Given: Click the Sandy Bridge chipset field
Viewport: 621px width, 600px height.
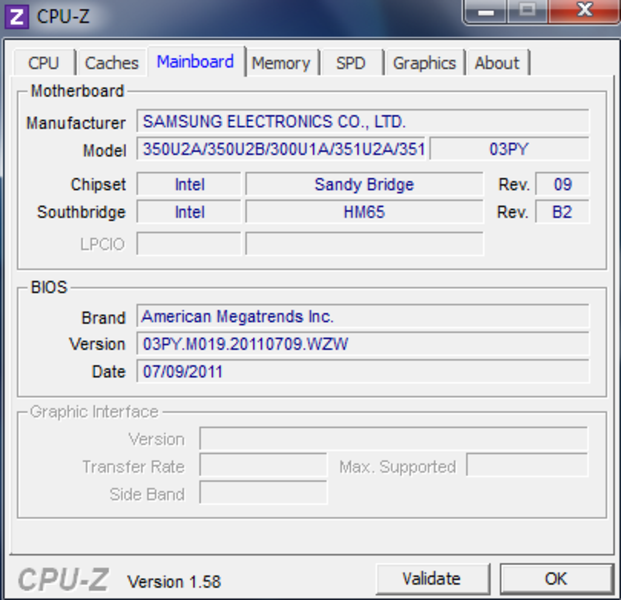Looking at the screenshot, I should pos(364,184).
